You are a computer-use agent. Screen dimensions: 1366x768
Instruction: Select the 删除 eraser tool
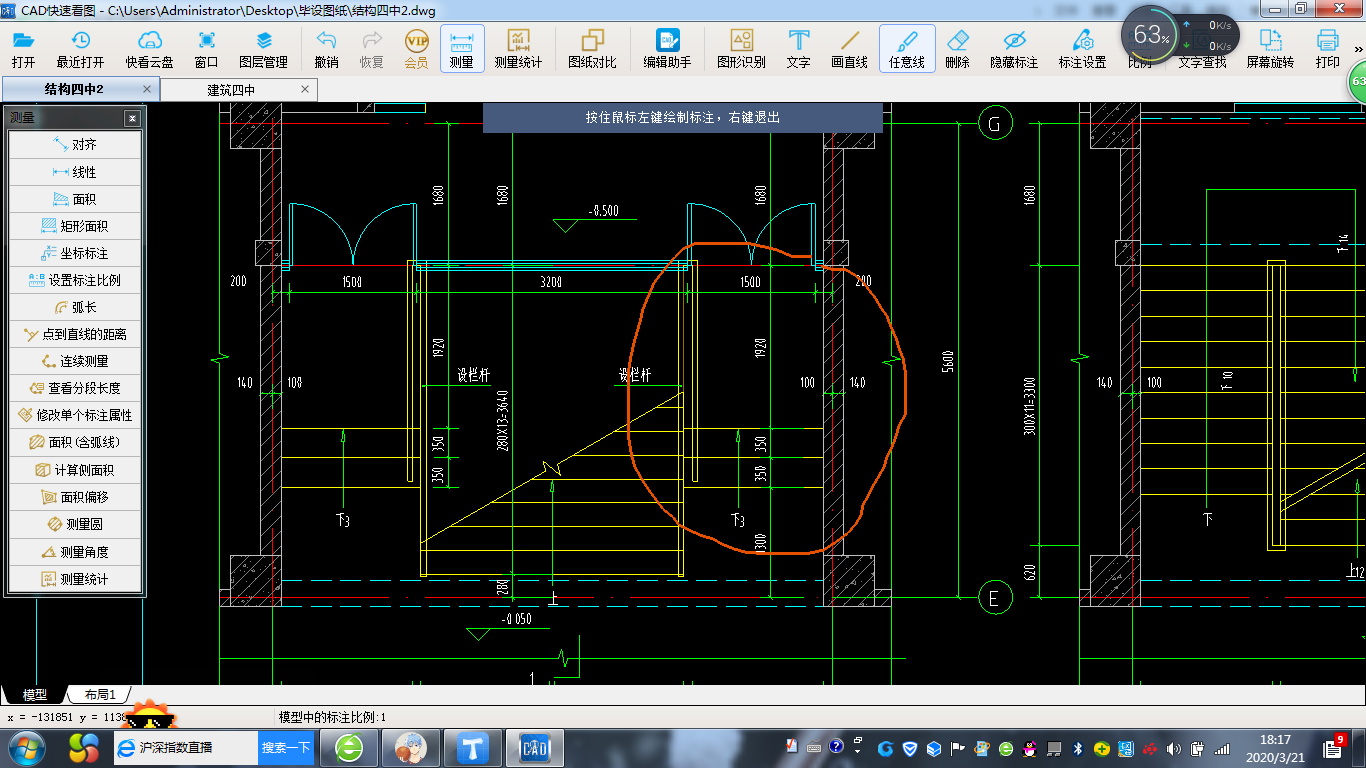957,49
